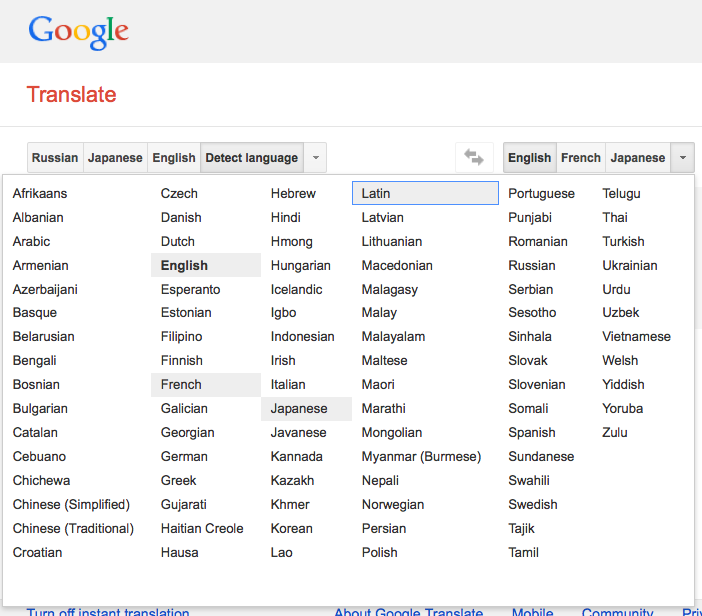Choose Croatian from the language list
Screen dimensions: 702x616
point(37,552)
